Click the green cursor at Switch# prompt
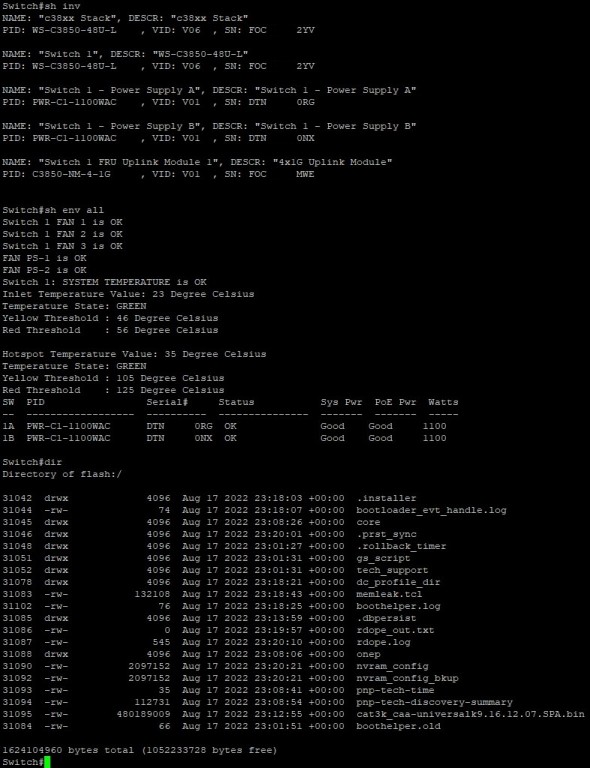 click(x=47, y=762)
